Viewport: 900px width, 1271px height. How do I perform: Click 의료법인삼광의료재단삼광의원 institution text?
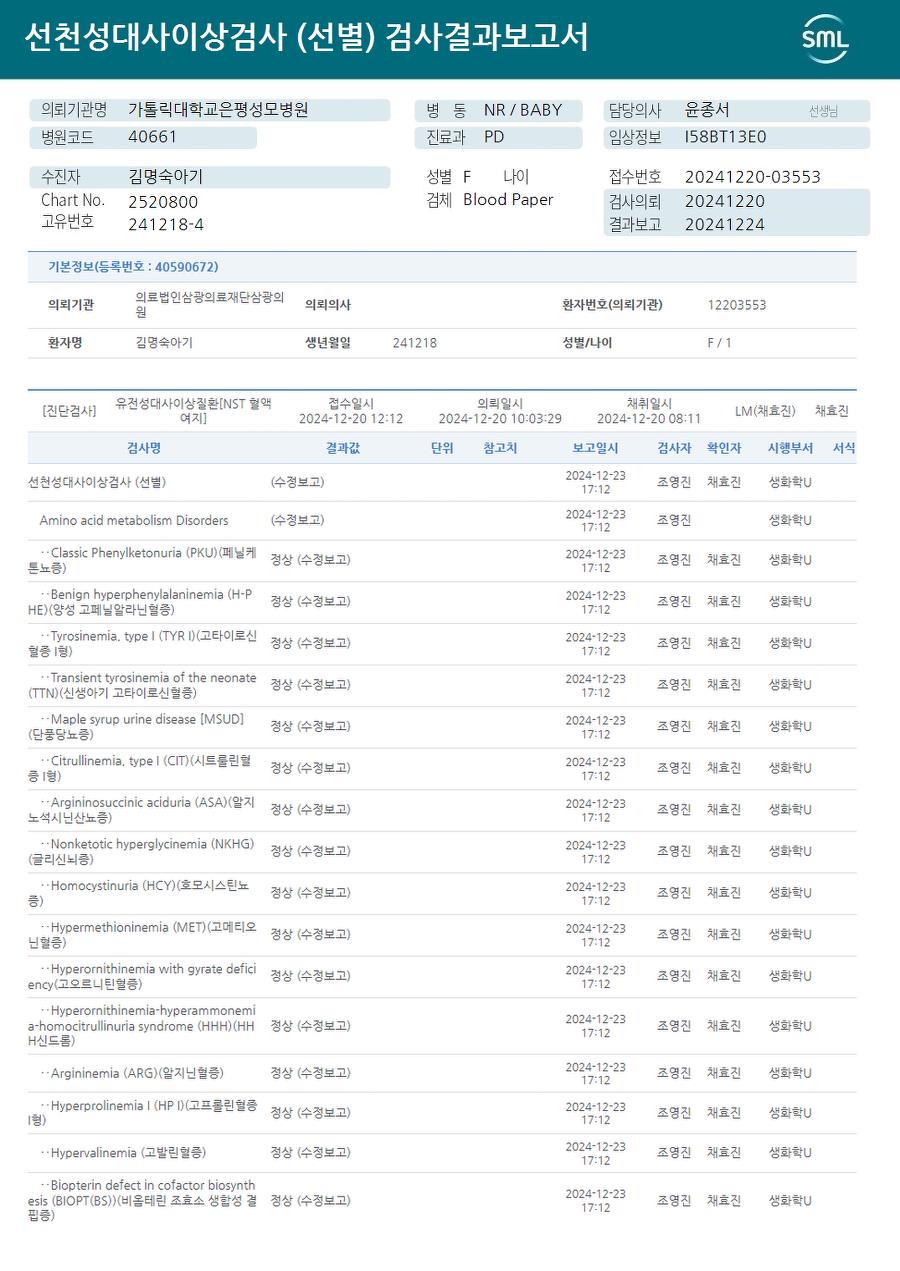pos(210,305)
